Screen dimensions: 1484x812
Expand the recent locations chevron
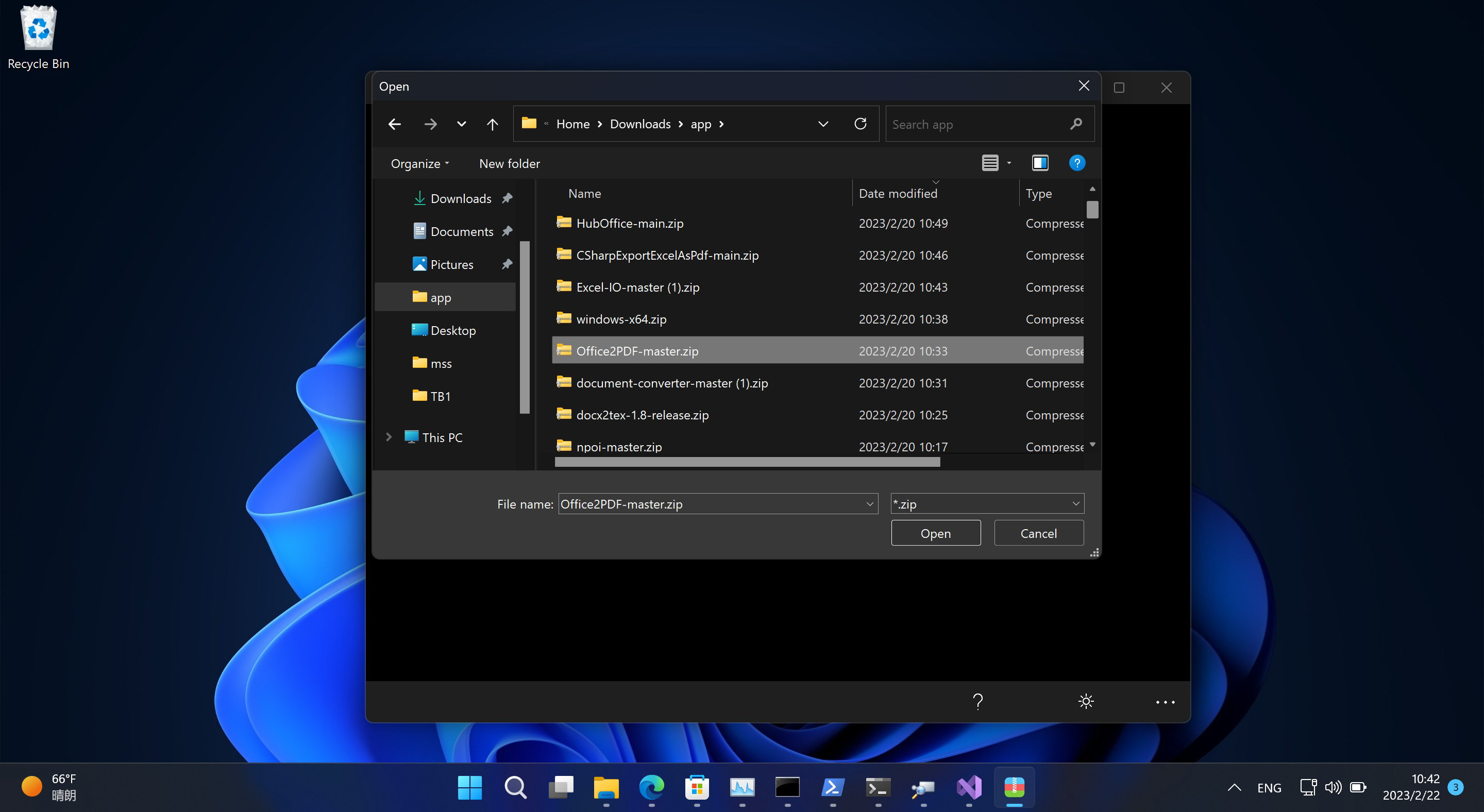click(x=461, y=124)
